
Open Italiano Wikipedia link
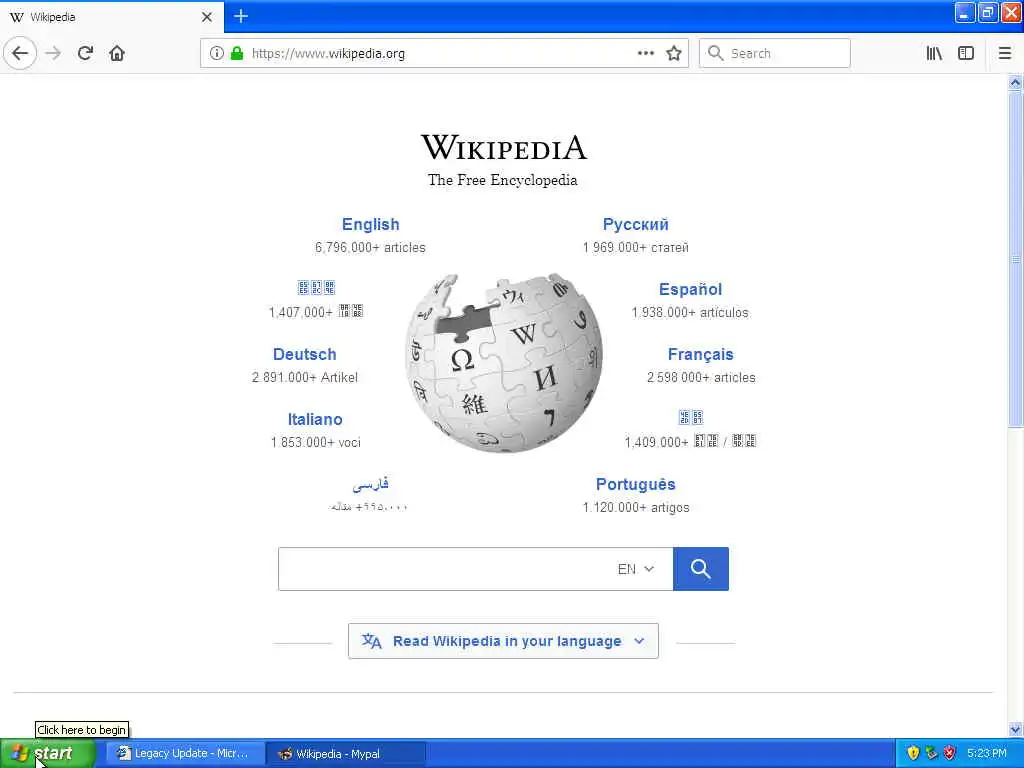click(x=315, y=419)
